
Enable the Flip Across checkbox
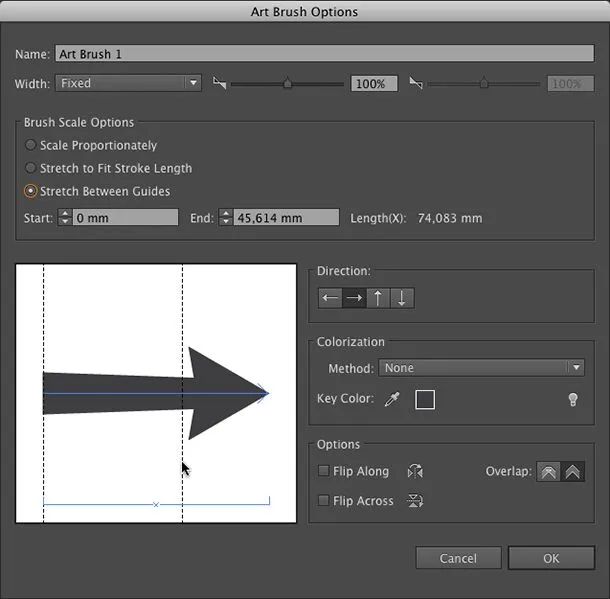(323, 500)
